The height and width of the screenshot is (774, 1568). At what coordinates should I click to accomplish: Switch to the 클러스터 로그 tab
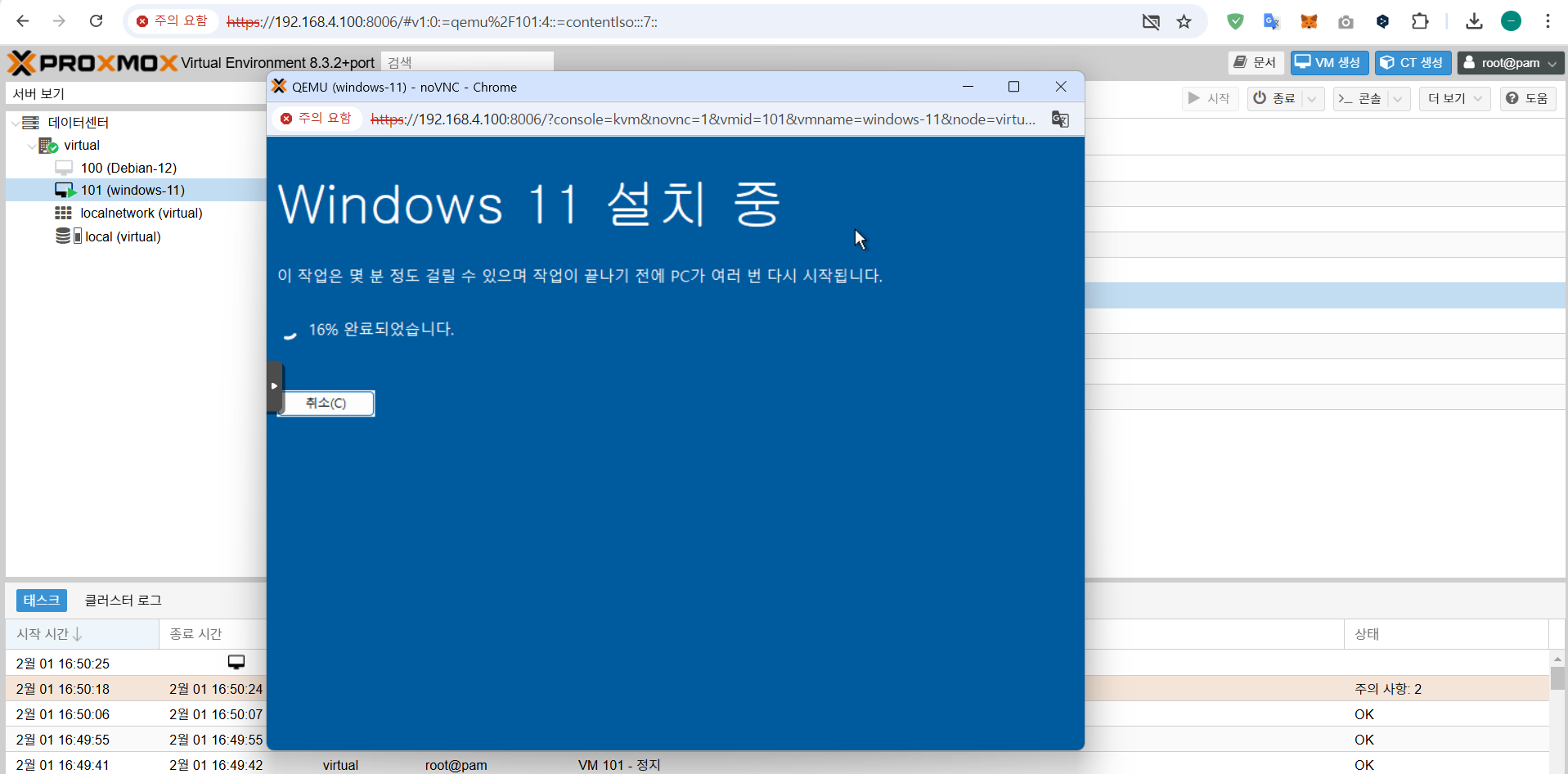point(124,601)
